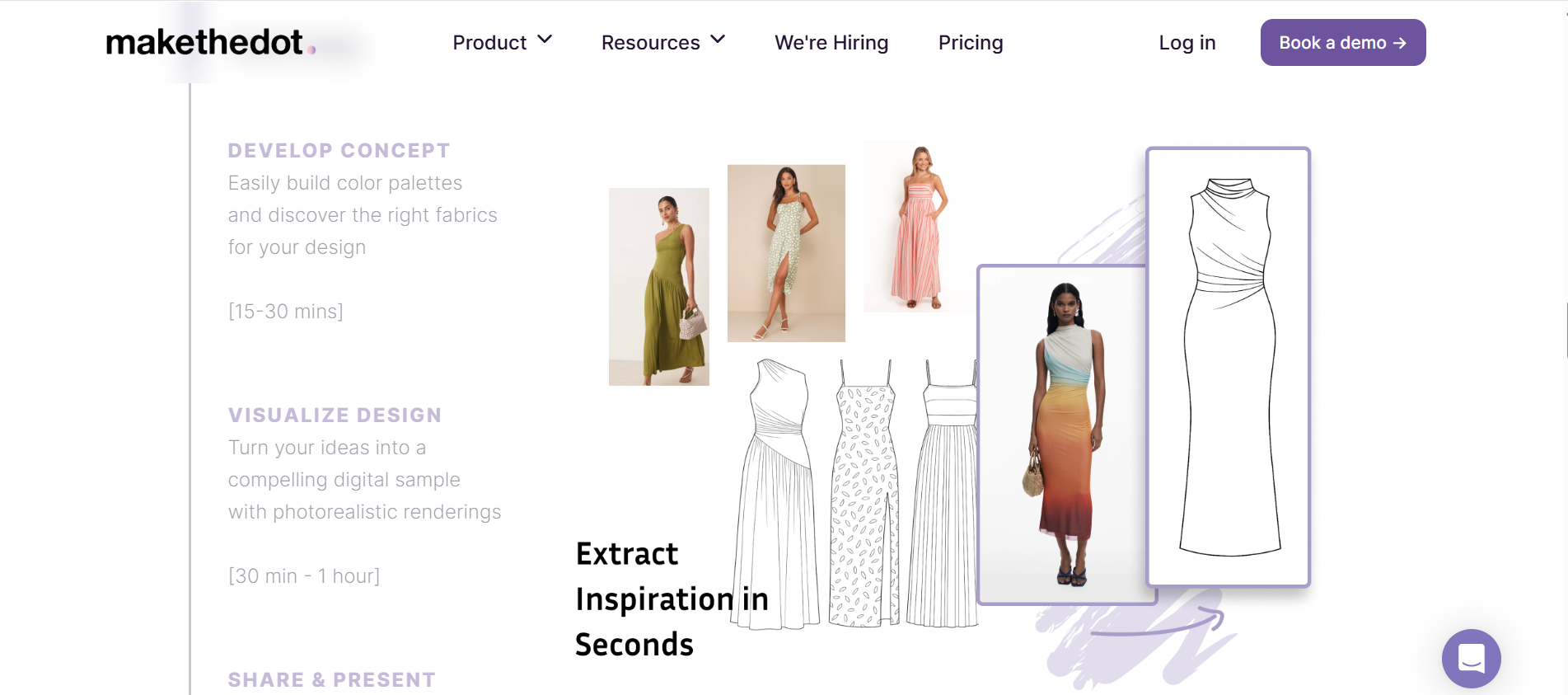Screen dimensions: 1568x695
Task: Click the one-shoulder dress sketch
Action: (776, 494)
